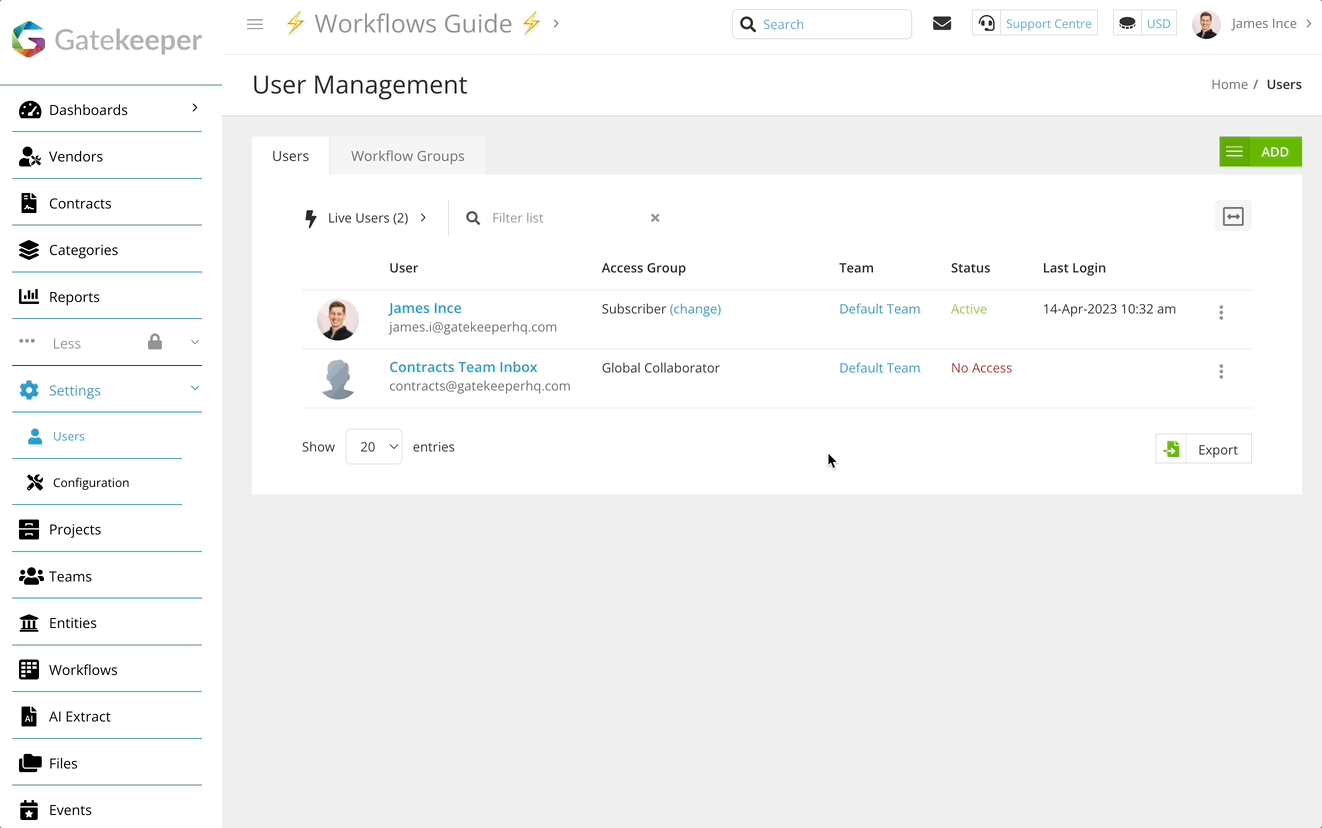Toggle the hamburger menu in header

255,24
